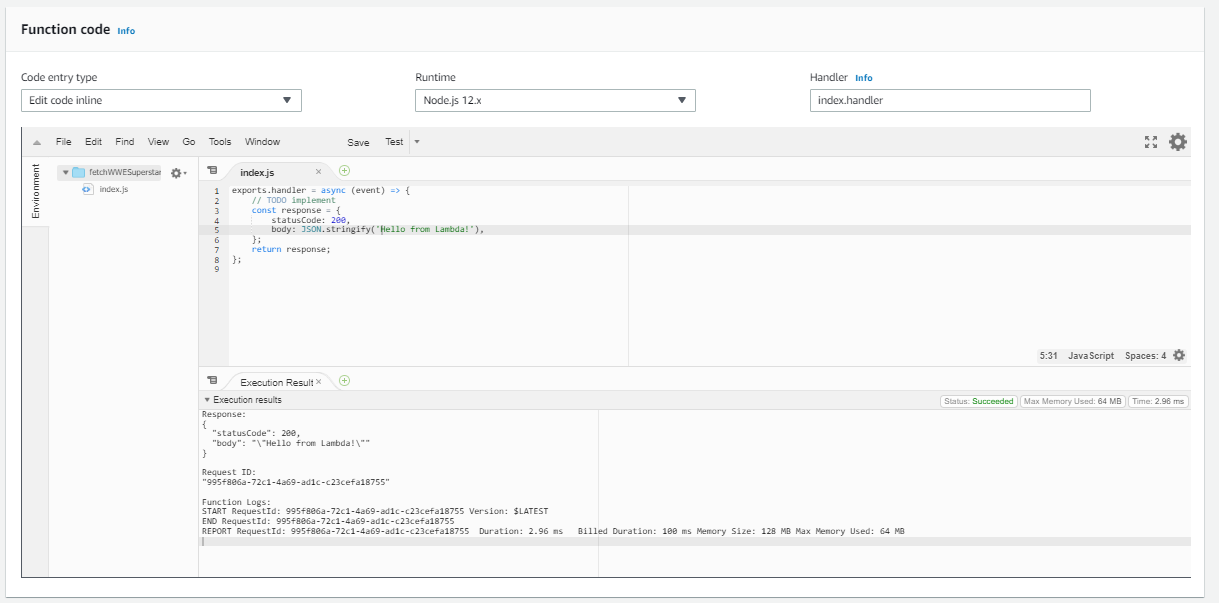
Task: Toggle fullscreen editor mode
Action: click(1150, 141)
